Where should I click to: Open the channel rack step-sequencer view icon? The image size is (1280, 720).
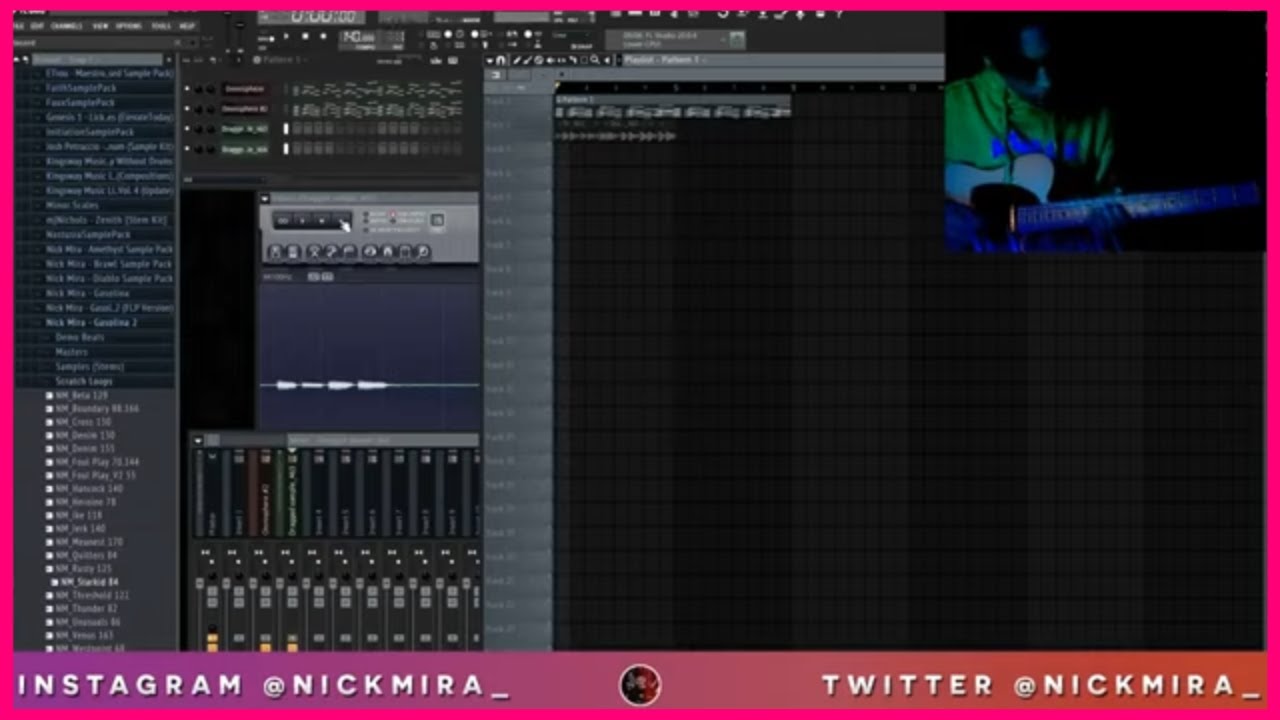453,60
